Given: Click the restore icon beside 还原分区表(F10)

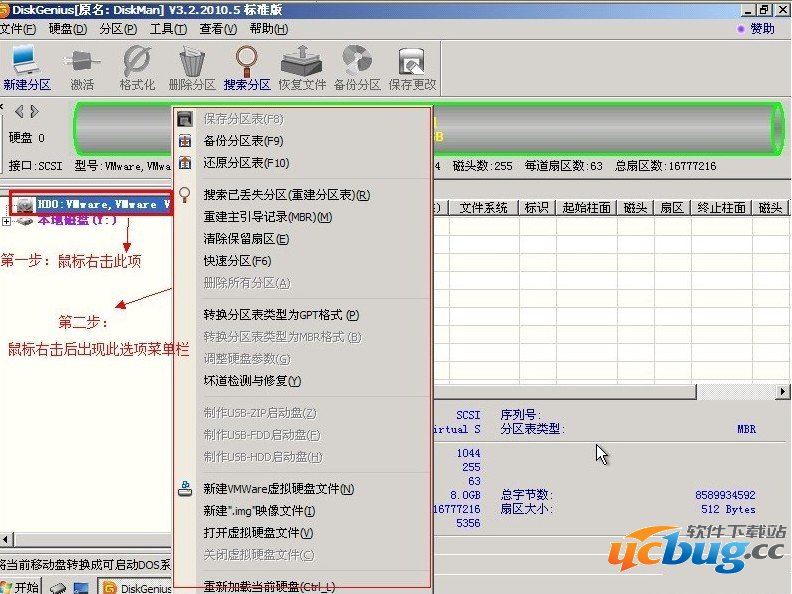Looking at the screenshot, I should coord(185,163).
